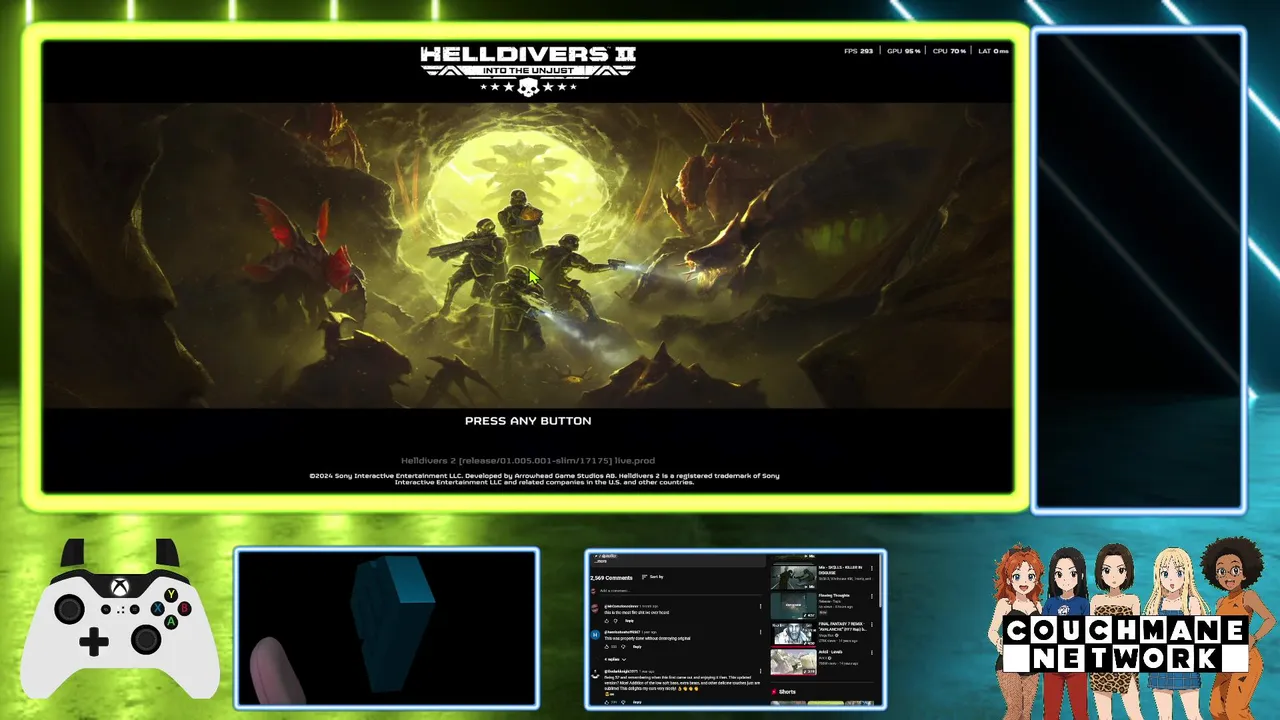Expand description with the ...more link
The height and width of the screenshot is (720, 1280).
click(x=600, y=561)
